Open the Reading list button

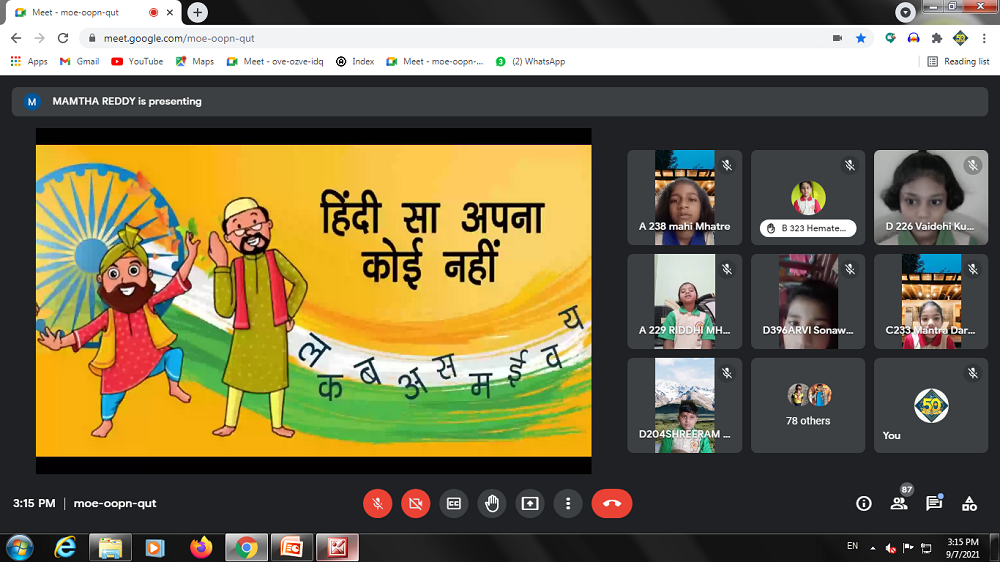tap(958, 61)
